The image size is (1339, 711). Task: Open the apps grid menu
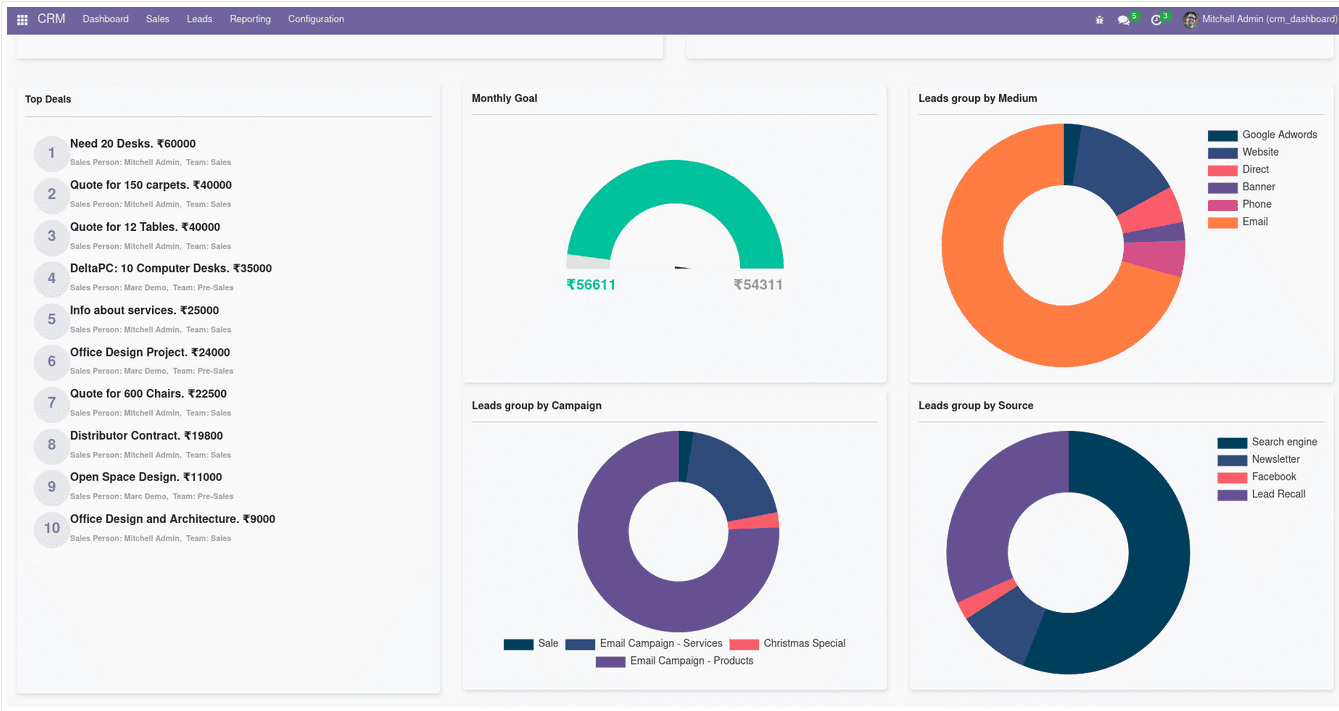point(21,18)
